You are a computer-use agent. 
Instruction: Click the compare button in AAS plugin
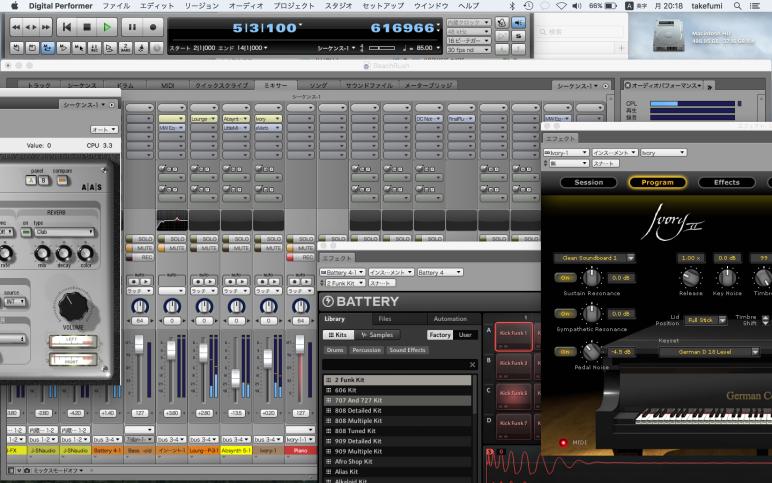62,180
